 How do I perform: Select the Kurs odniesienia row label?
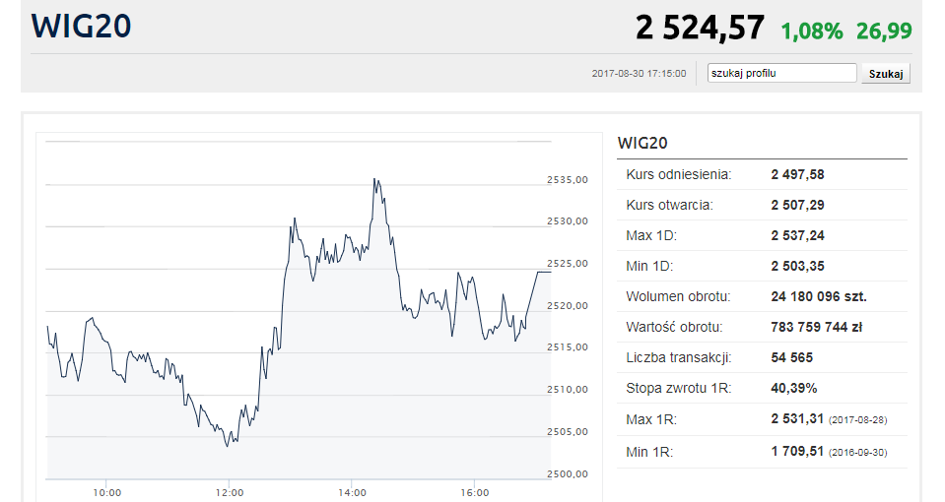click(x=679, y=174)
